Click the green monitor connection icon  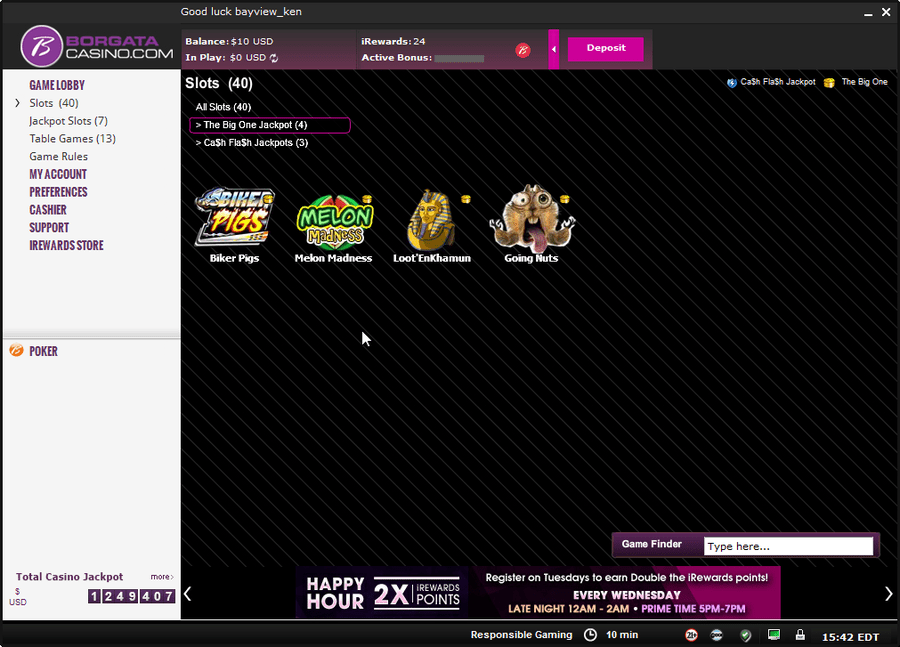pyautogui.click(x=774, y=634)
